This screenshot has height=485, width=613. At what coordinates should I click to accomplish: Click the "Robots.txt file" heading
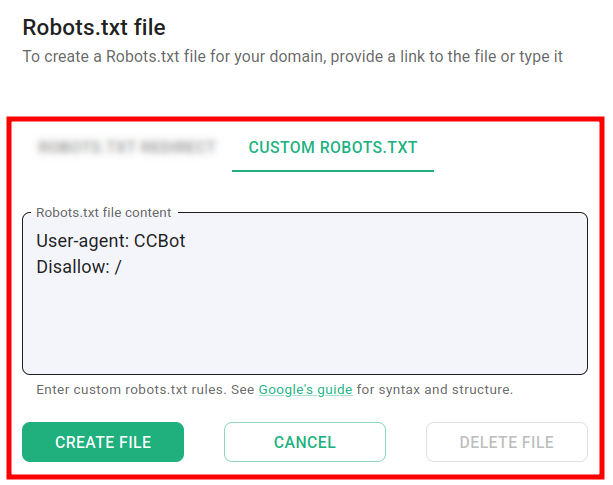(x=94, y=27)
